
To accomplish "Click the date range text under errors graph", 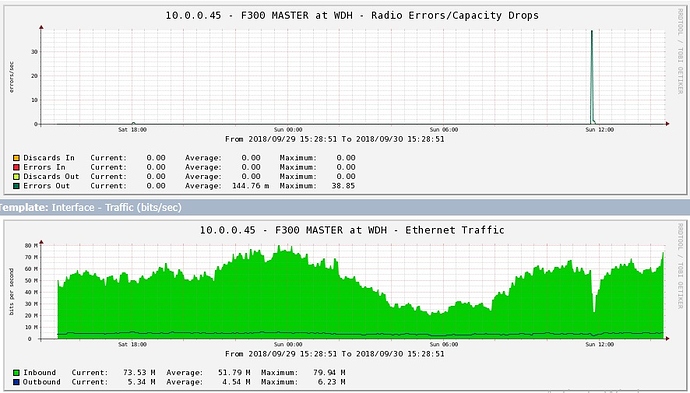I will pyautogui.click(x=334, y=139).
